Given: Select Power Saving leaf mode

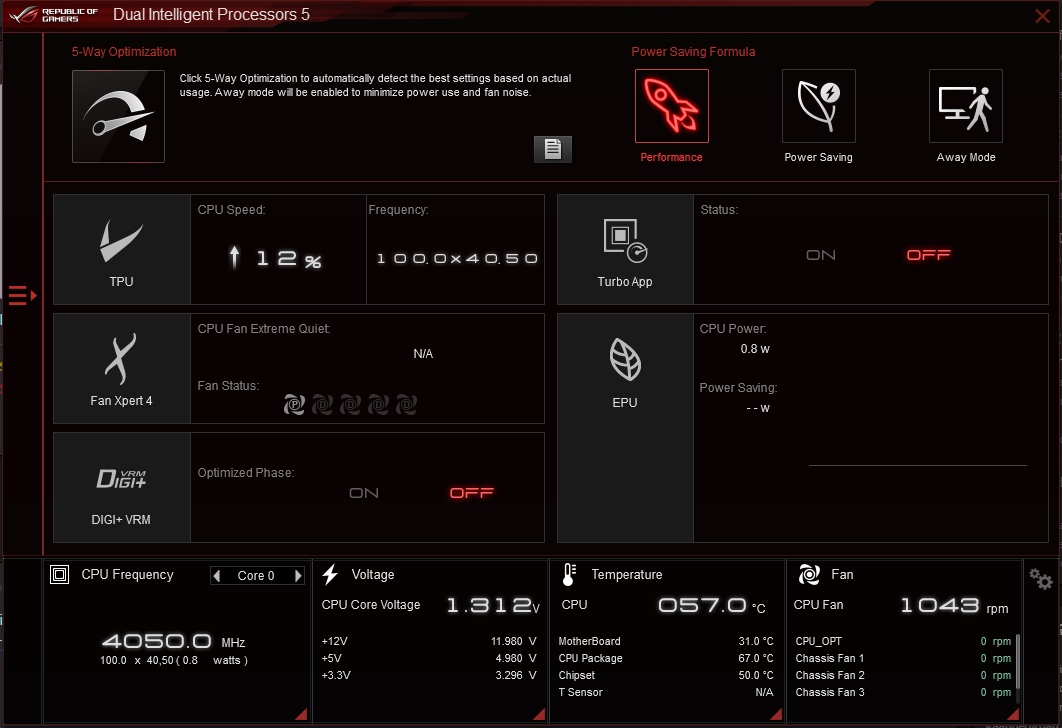Looking at the screenshot, I should (x=818, y=106).
